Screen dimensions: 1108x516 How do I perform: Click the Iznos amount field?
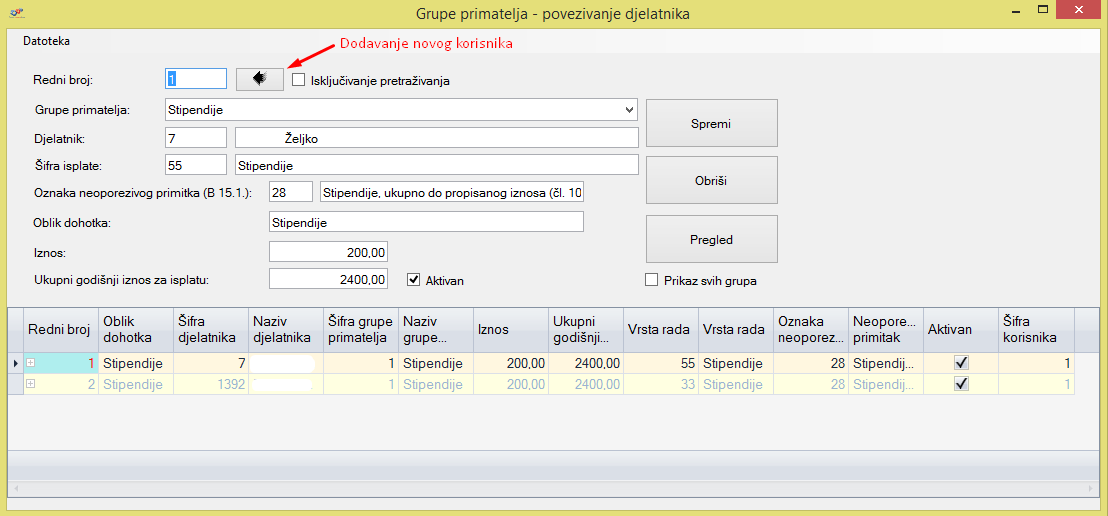click(328, 252)
